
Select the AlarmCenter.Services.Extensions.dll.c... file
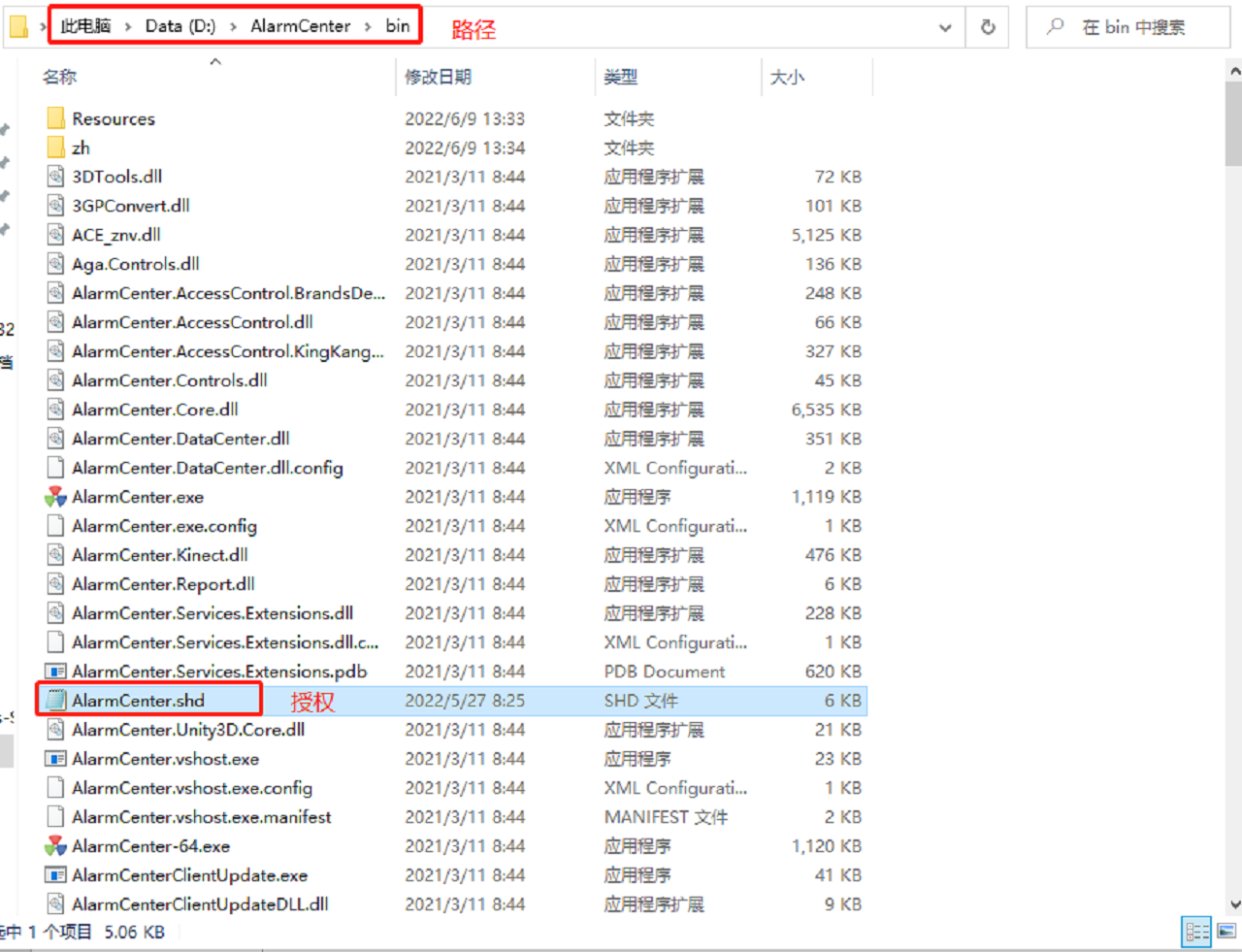[x=225, y=642]
